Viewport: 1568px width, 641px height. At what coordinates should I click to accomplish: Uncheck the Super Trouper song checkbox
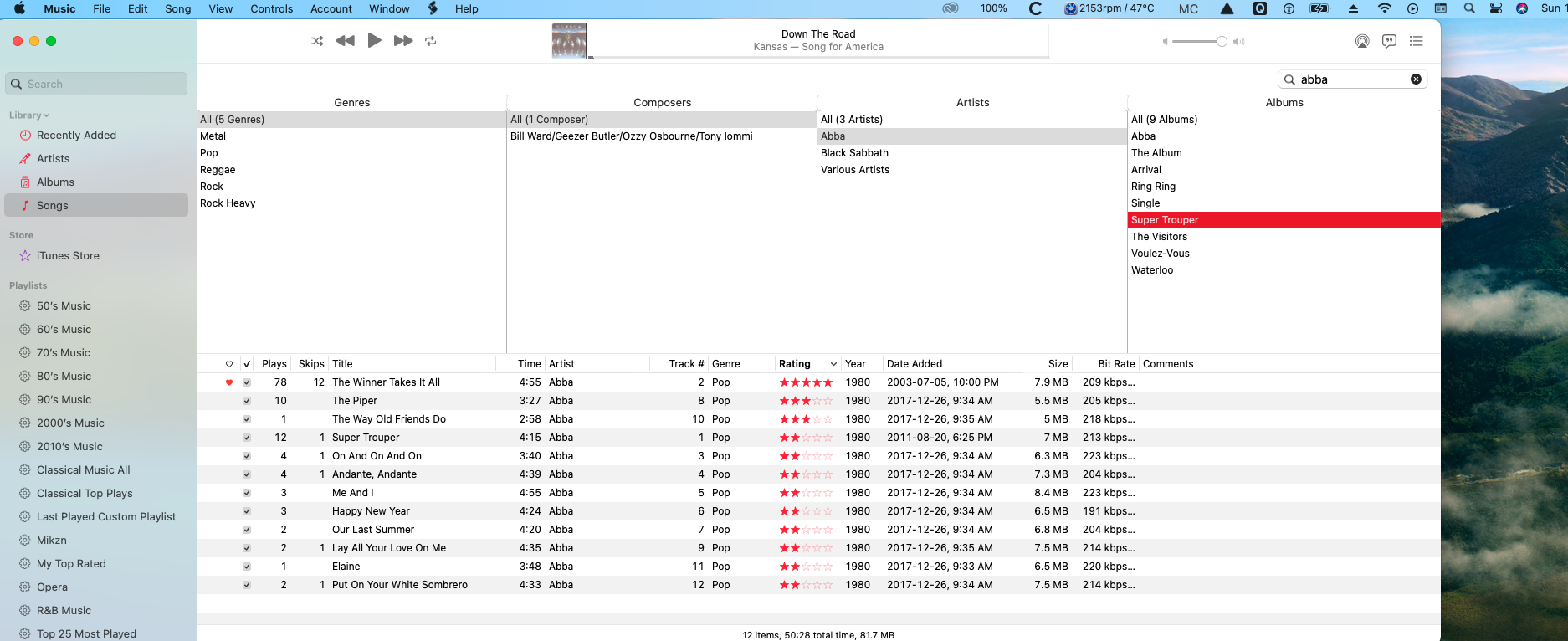click(247, 438)
